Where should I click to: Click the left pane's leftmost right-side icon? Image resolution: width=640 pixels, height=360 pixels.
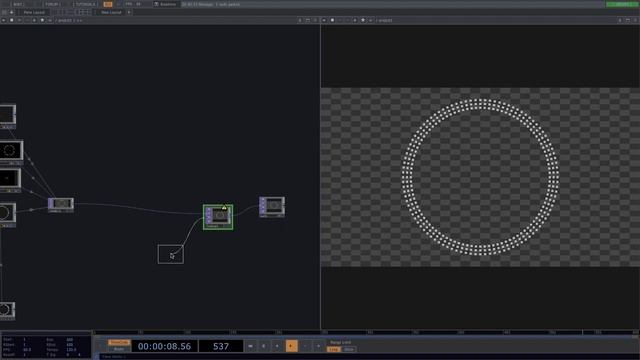(300, 20)
